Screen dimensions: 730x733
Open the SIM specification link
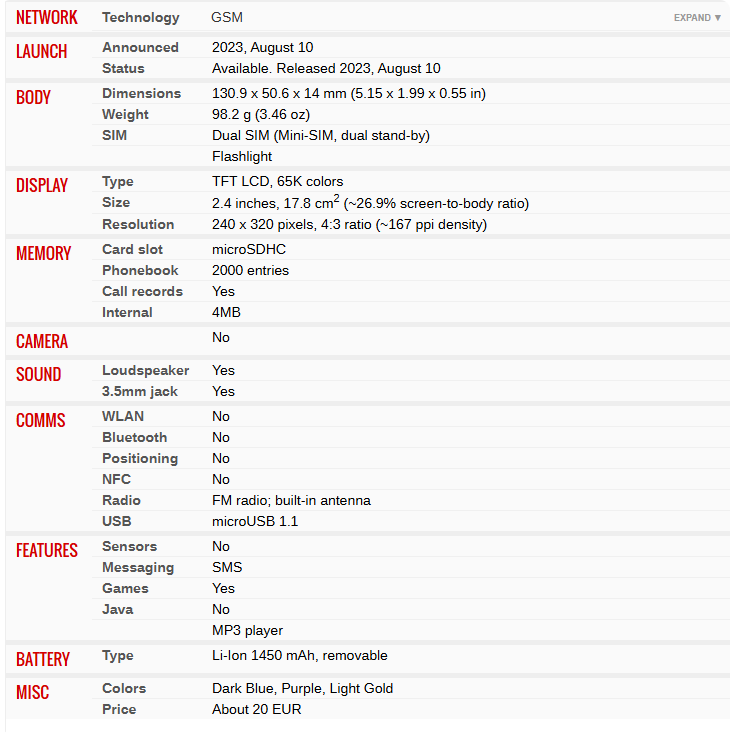click(x=114, y=135)
